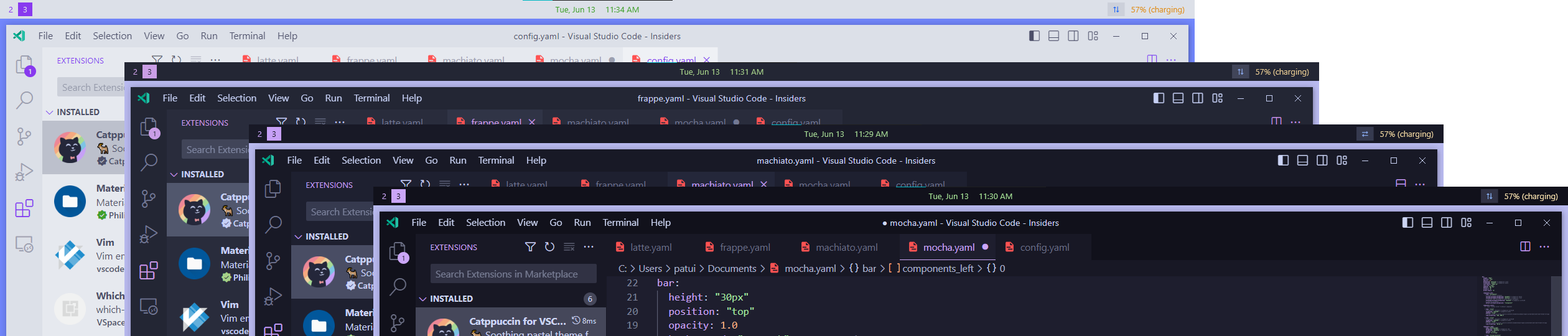Open Views and More Actions in mocha Extensions header
The height and width of the screenshot is (336, 1568).
tap(589, 247)
